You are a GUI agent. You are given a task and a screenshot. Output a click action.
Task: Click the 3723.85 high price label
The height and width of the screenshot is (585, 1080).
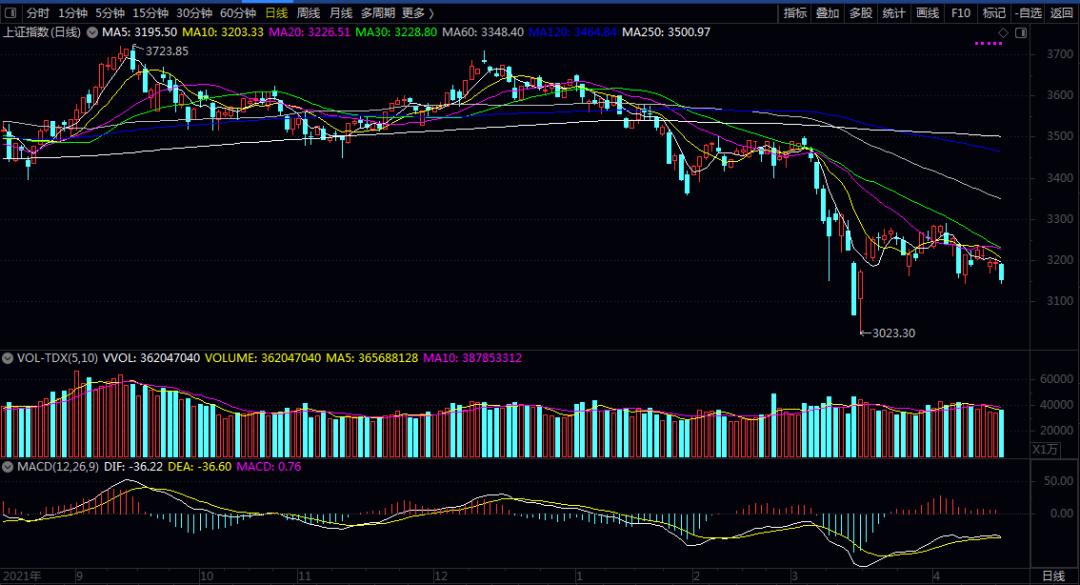point(167,51)
